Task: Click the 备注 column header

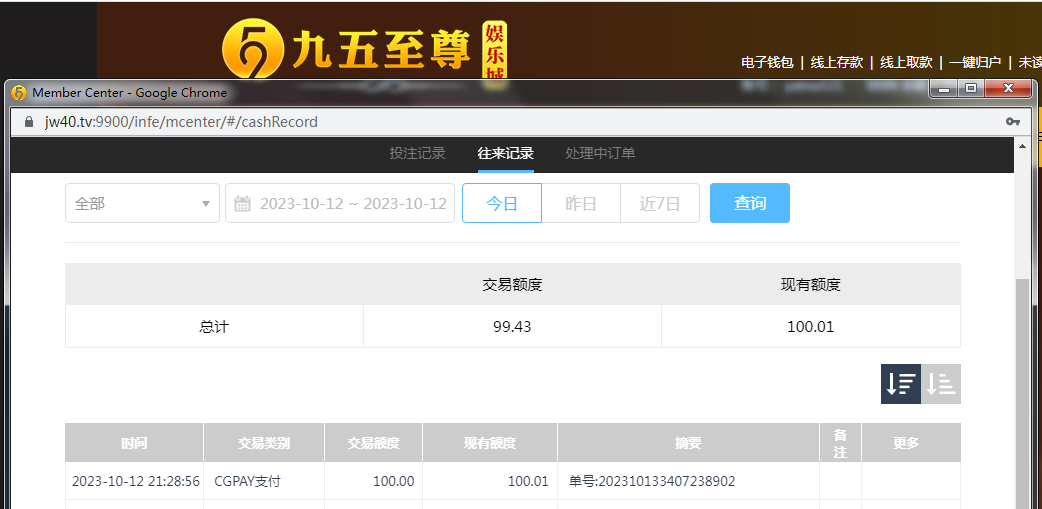Action: pyautogui.click(x=841, y=443)
